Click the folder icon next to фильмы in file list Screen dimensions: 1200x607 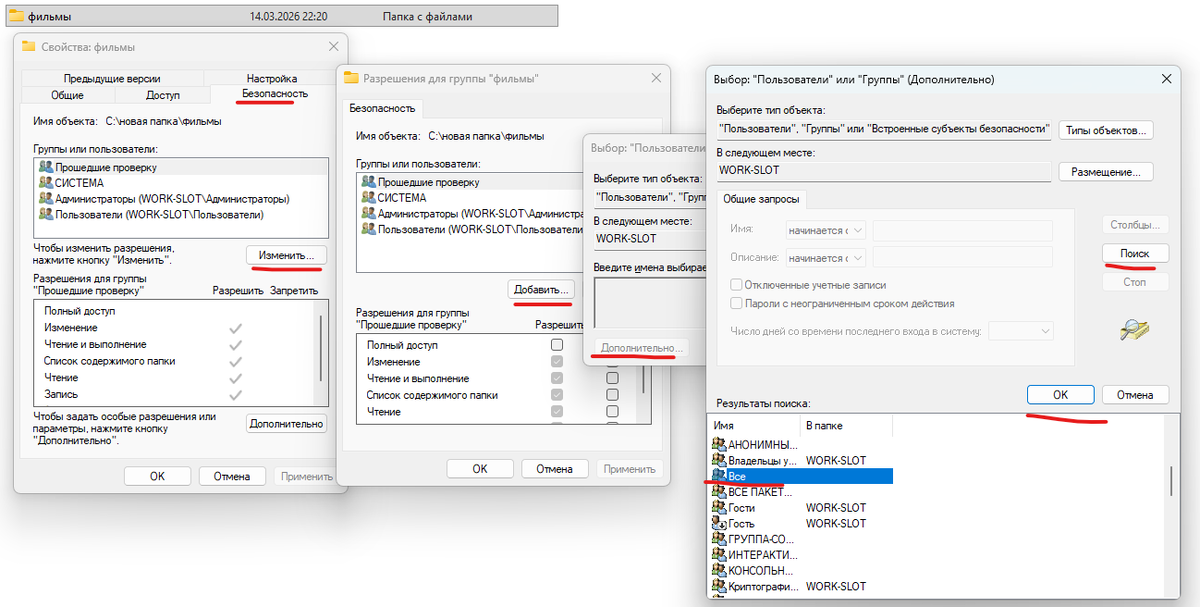click(16, 17)
